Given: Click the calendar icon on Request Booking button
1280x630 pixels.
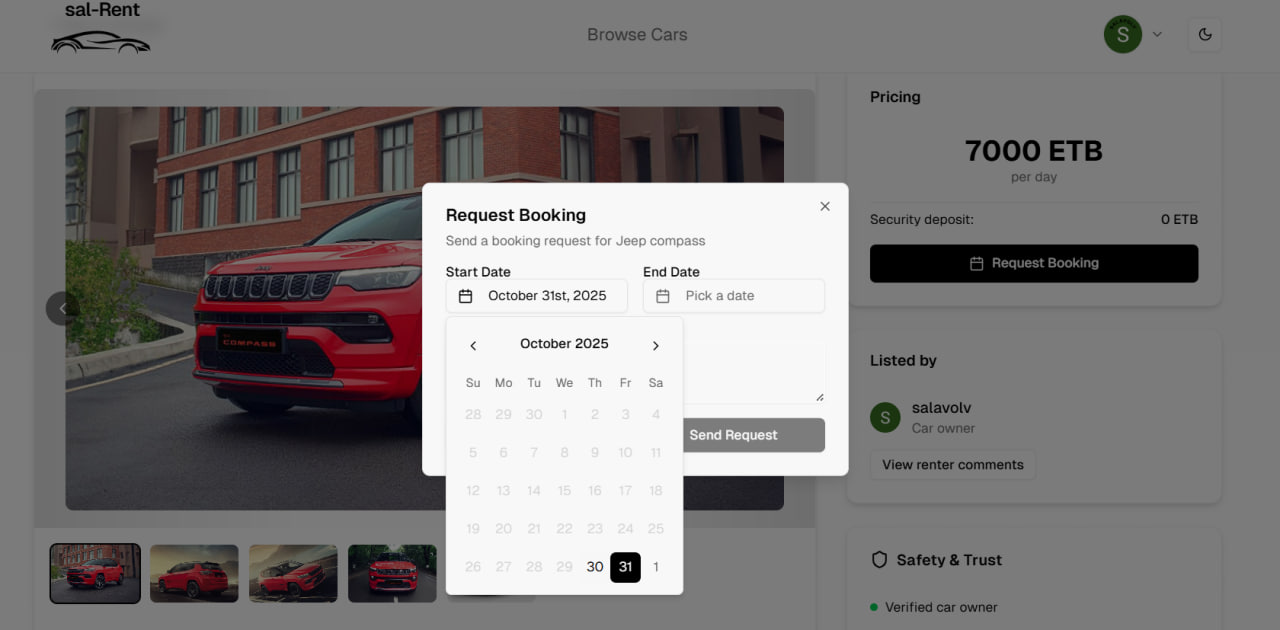Looking at the screenshot, I should (x=976, y=263).
